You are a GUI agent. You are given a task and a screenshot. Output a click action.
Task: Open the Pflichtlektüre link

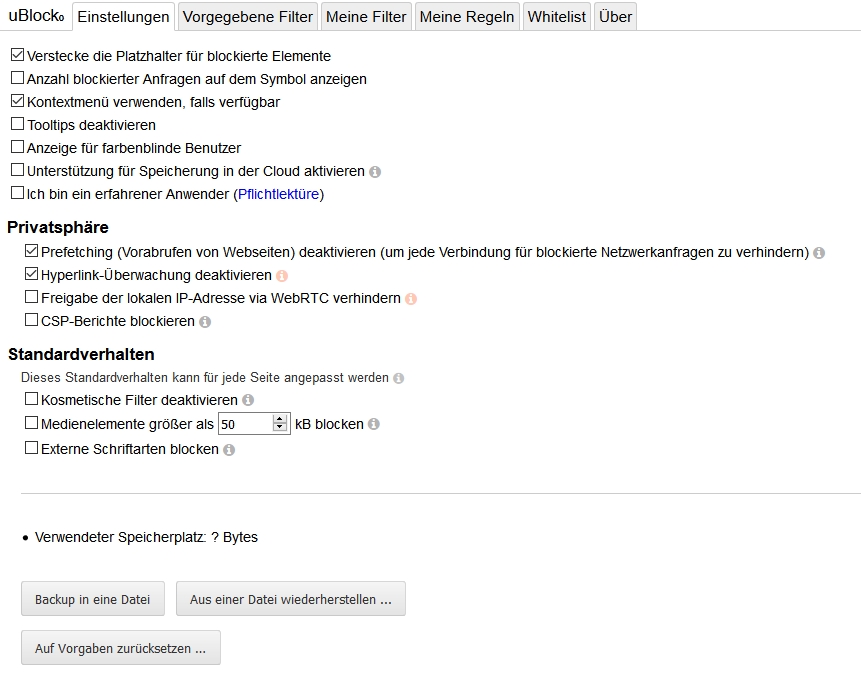279,194
